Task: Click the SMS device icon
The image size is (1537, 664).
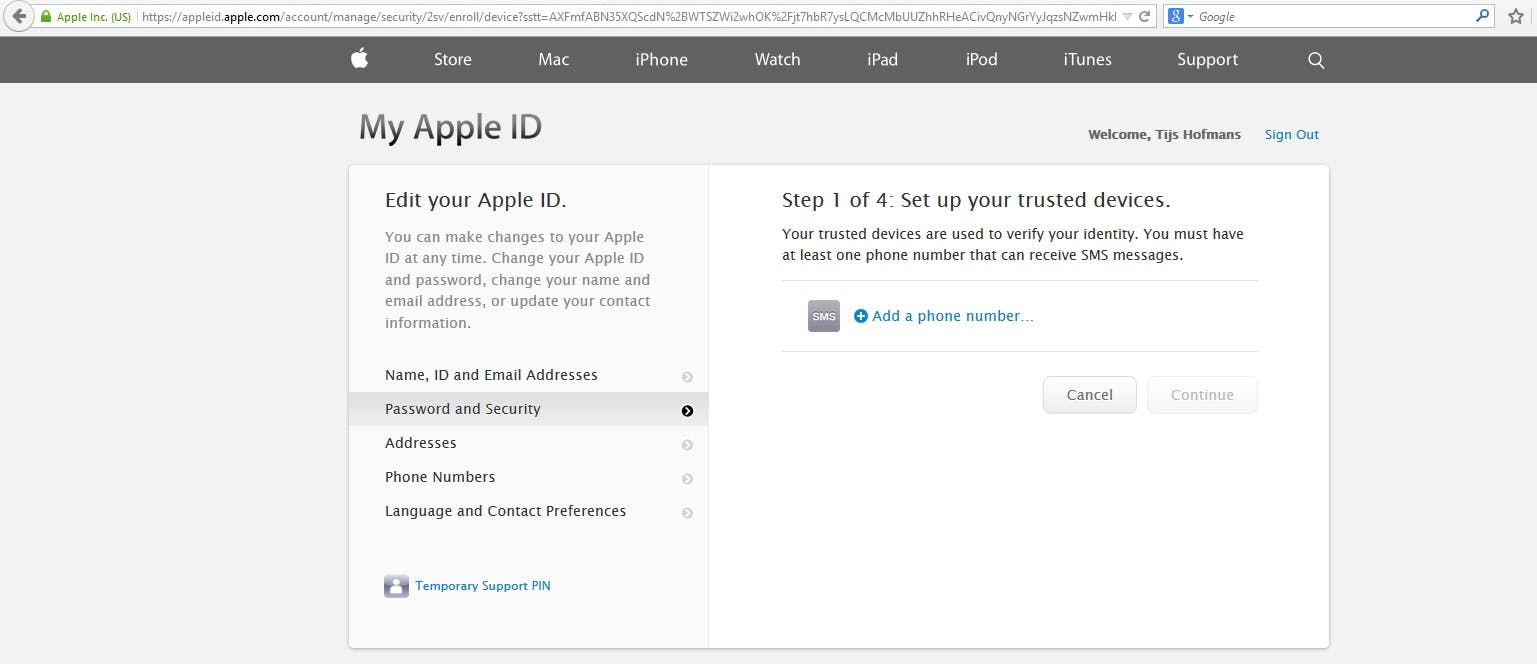Action: [x=824, y=316]
